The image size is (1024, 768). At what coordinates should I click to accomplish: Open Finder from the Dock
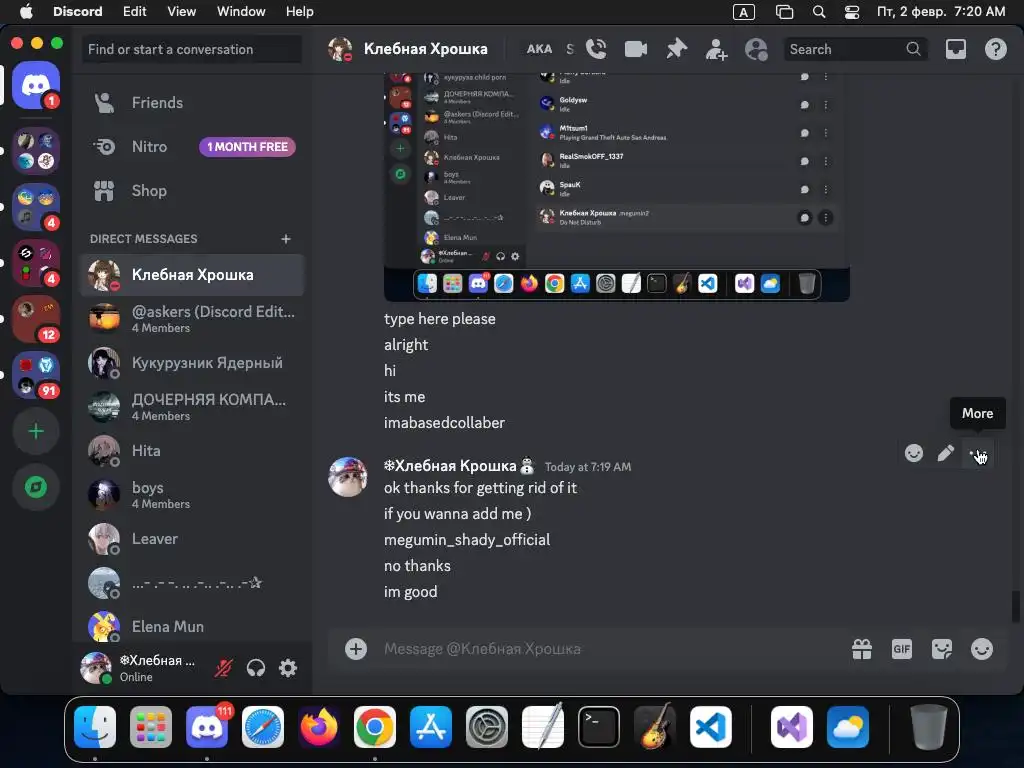click(x=95, y=727)
